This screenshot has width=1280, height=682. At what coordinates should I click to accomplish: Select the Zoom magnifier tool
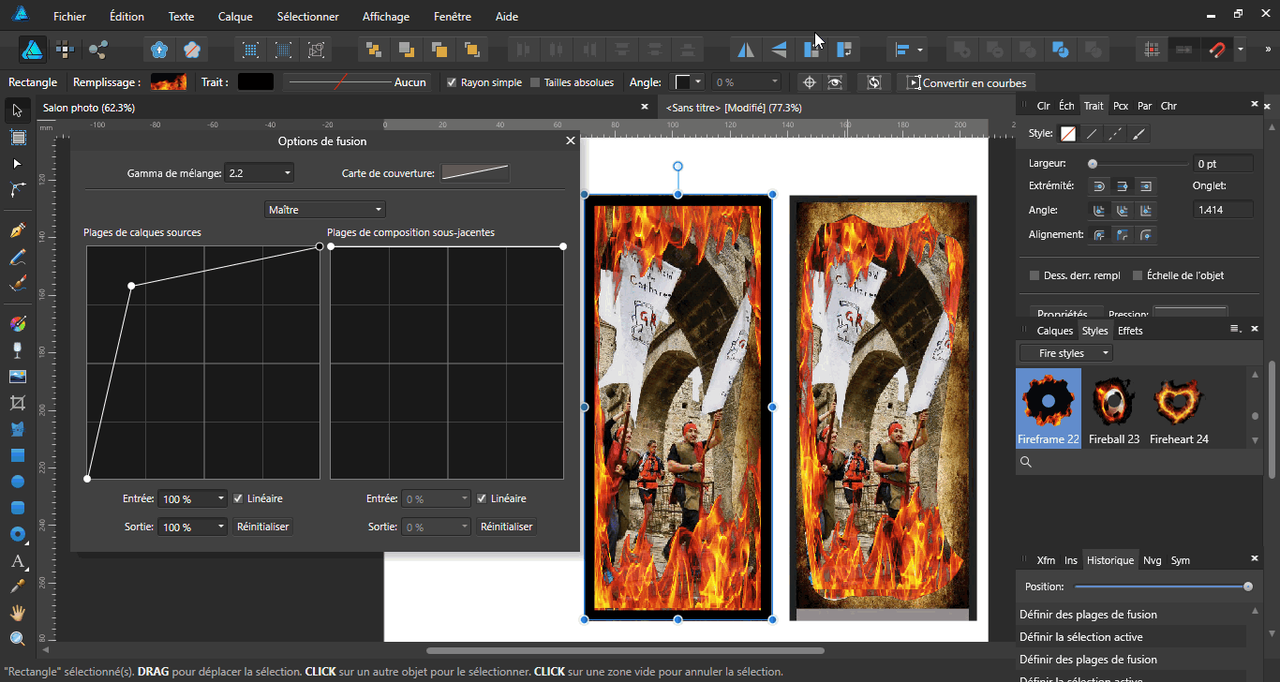pos(17,639)
